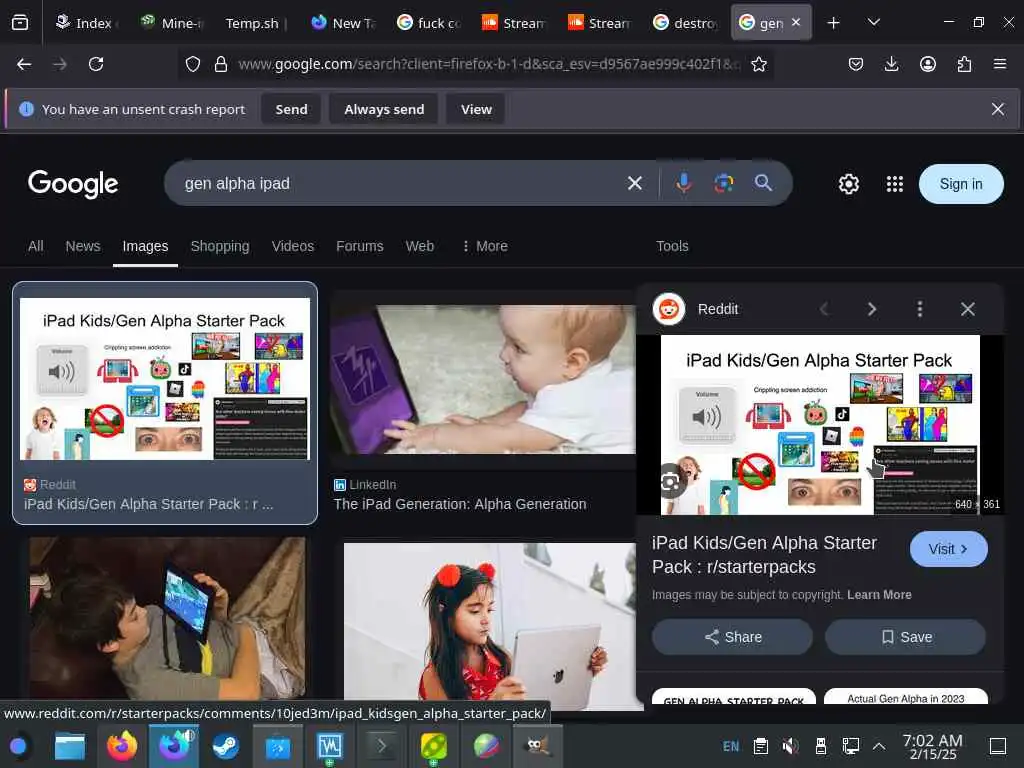
Task: Open the file manager from taskbar
Action: point(70,746)
